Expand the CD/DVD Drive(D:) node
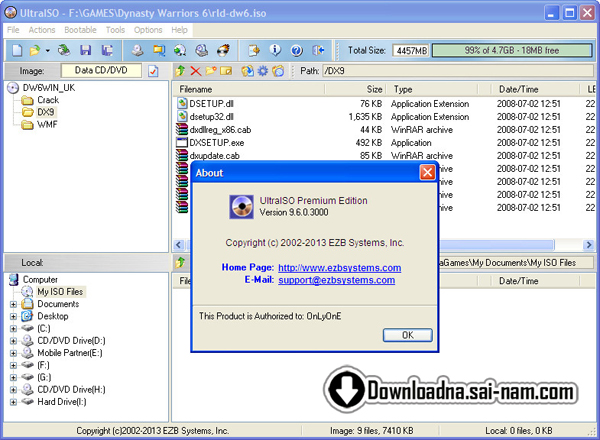The width and height of the screenshot is (600, 440). pyautogui.click(x=13, y=341)
